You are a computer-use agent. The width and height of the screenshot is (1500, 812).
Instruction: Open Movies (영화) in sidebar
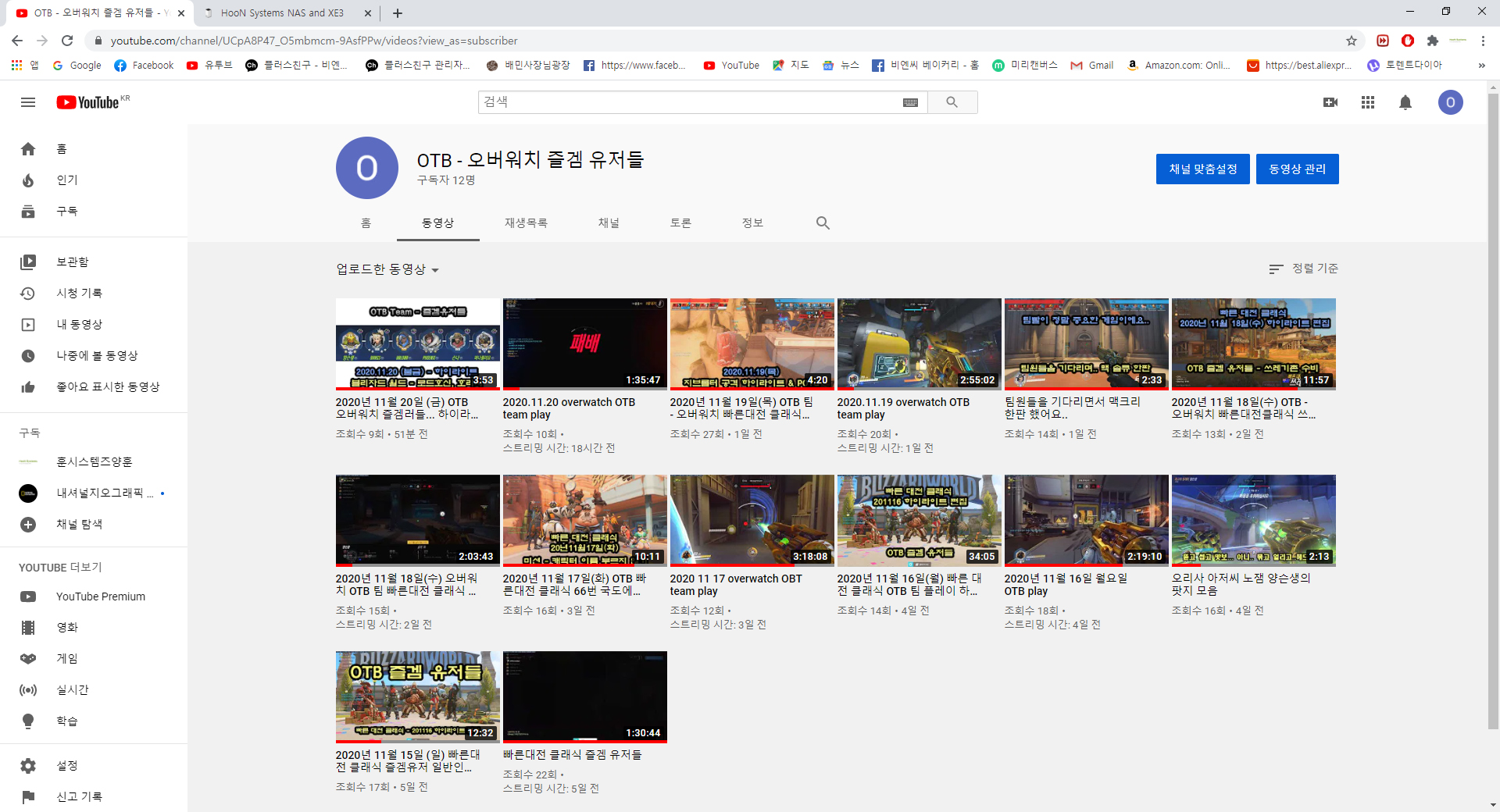pos(94,628)
